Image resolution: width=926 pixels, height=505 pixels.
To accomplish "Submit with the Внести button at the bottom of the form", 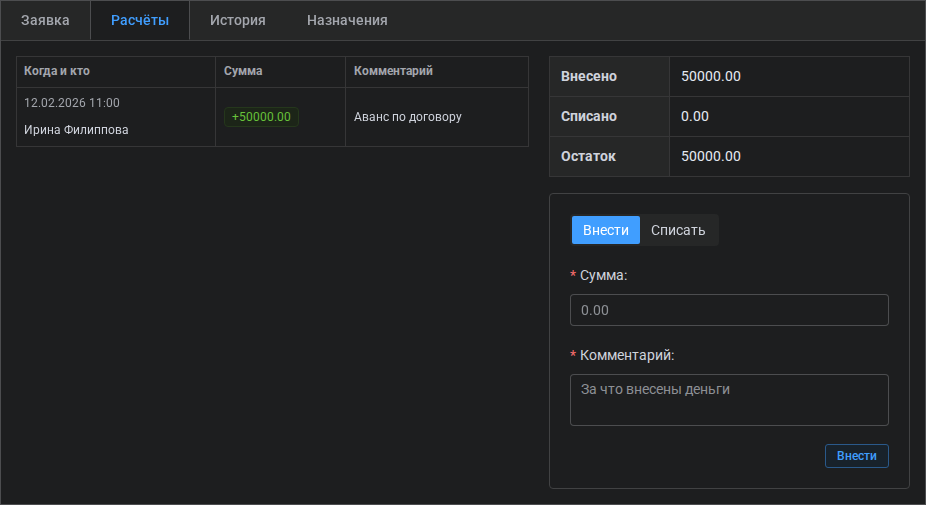I will [856, 456].
